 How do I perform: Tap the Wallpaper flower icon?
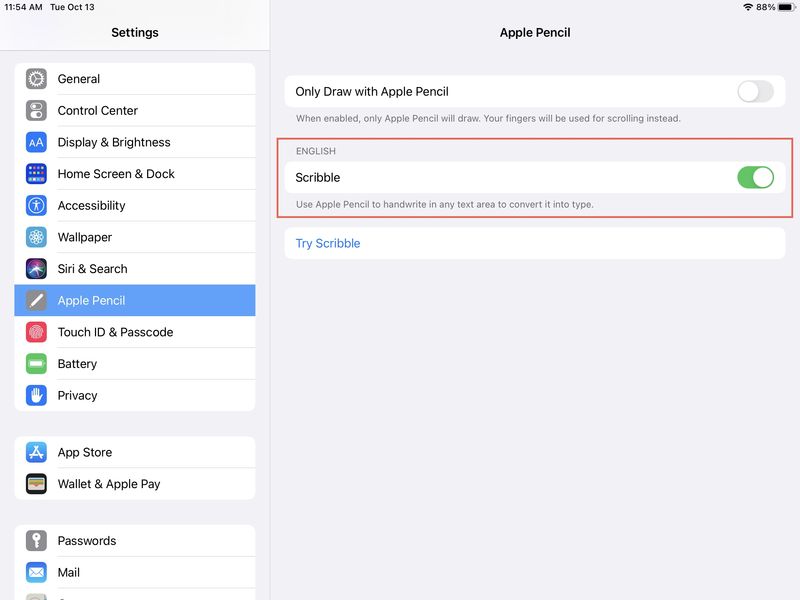(x=36, y=237)
